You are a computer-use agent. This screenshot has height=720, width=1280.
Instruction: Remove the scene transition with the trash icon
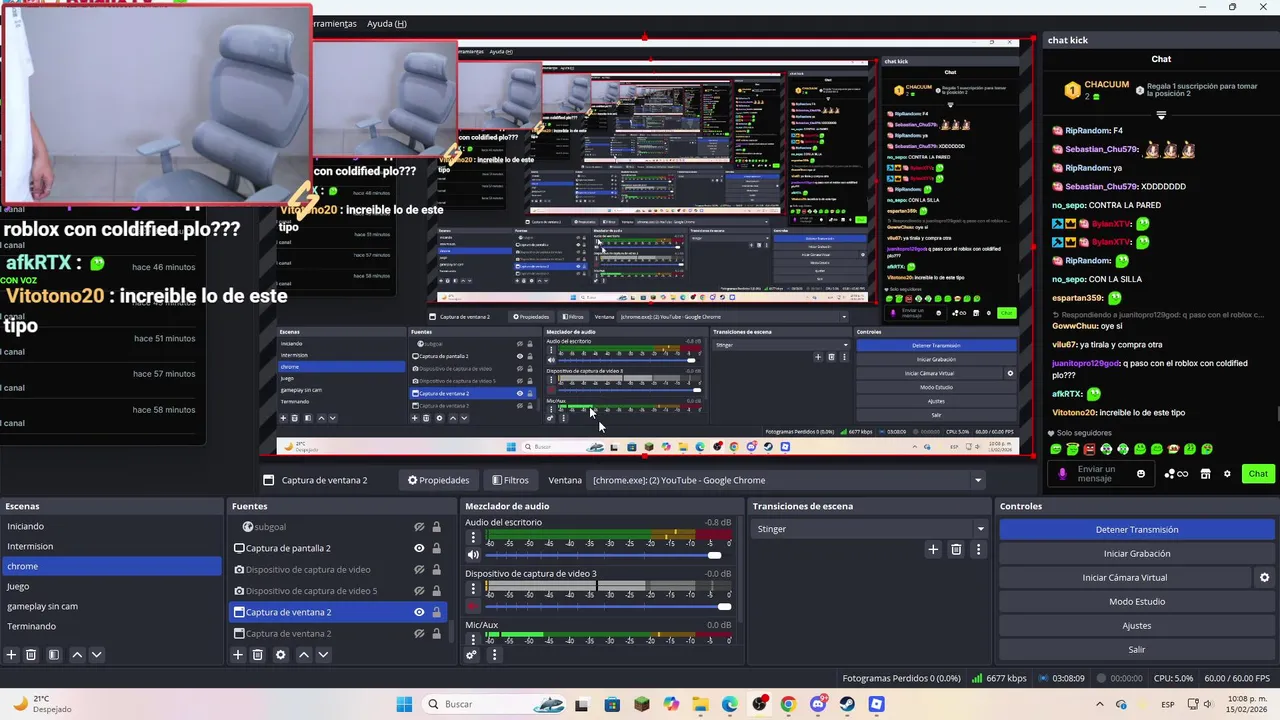(x=956, y=549)
